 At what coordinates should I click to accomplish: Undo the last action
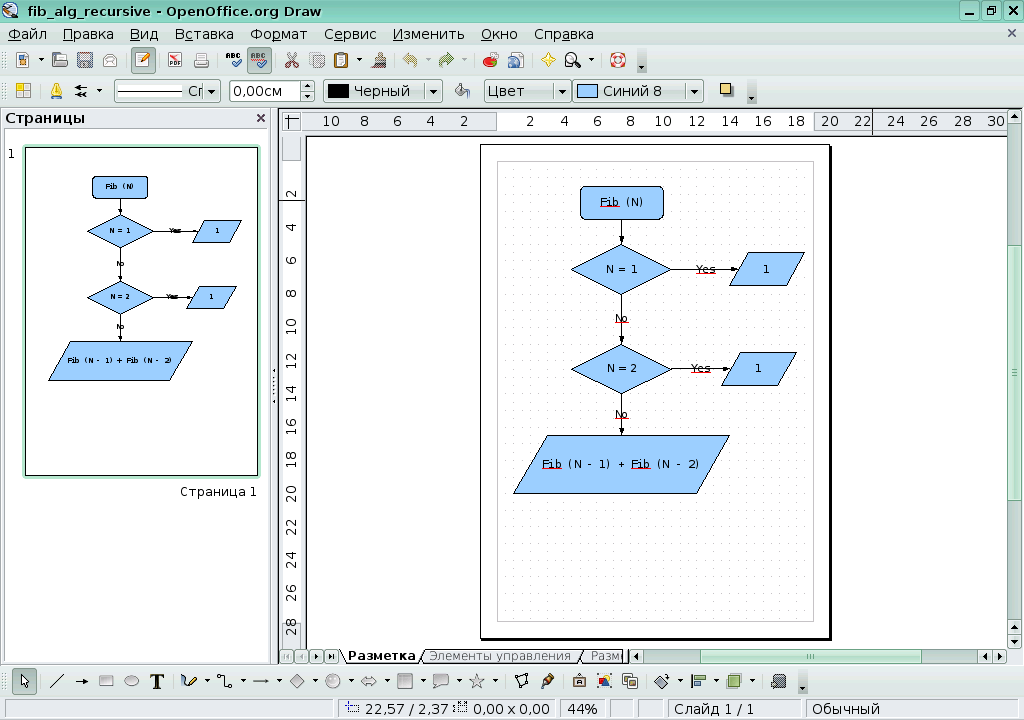point(409,60)
